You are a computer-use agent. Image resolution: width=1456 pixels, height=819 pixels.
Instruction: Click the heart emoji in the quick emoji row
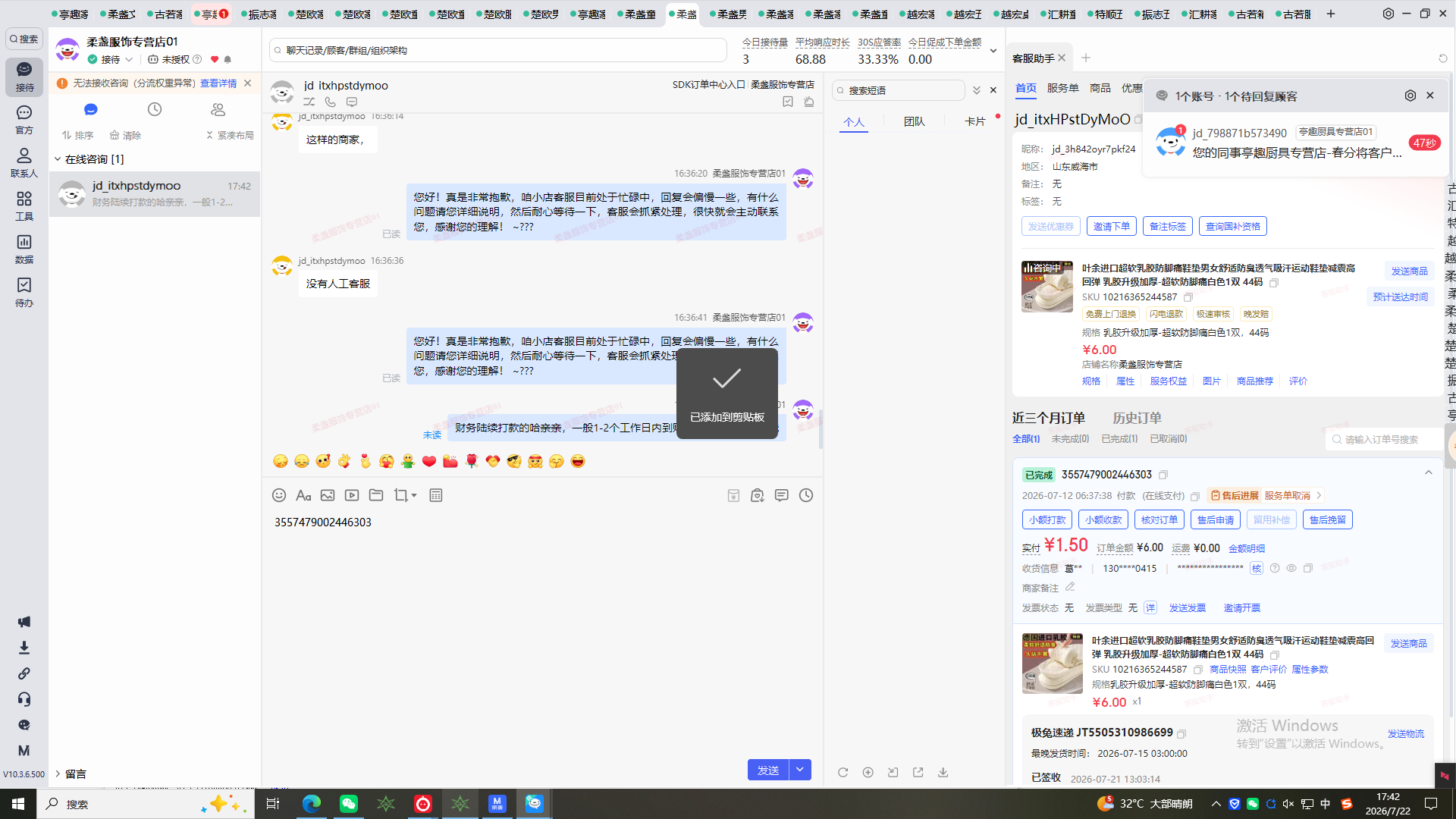pos(429,461)
